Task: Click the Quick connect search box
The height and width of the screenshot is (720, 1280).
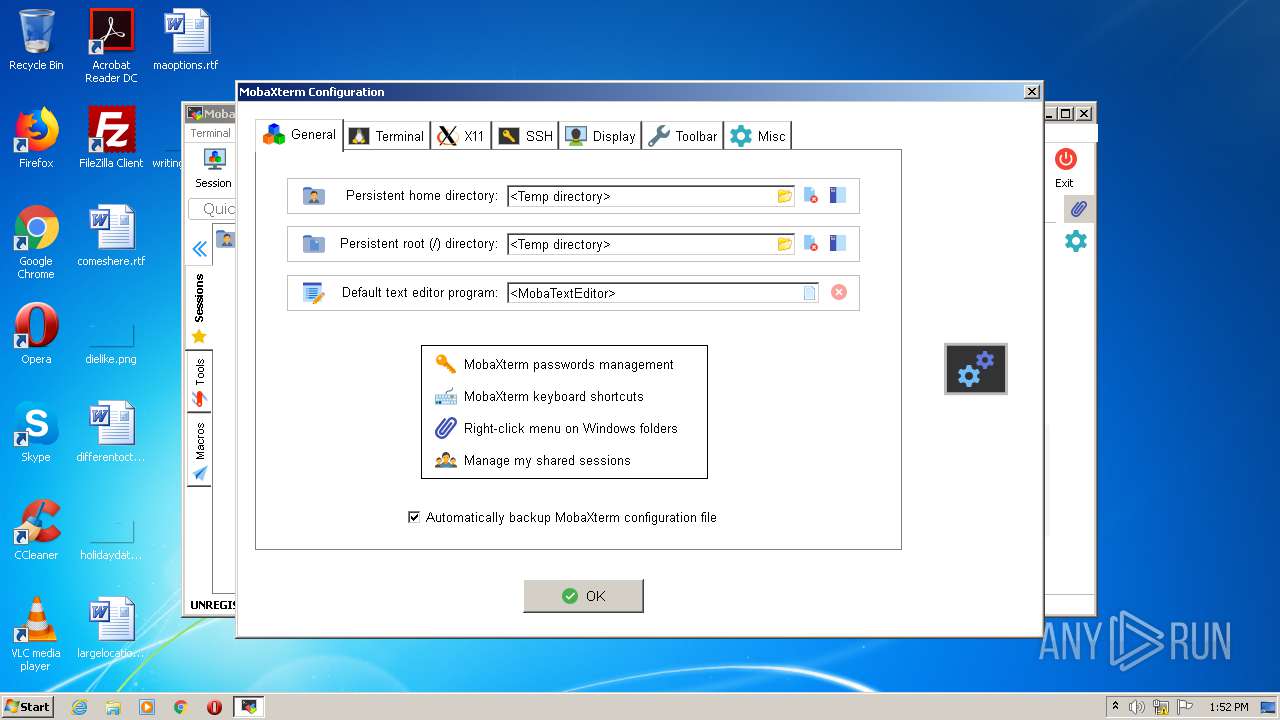Action: (212, 209)
